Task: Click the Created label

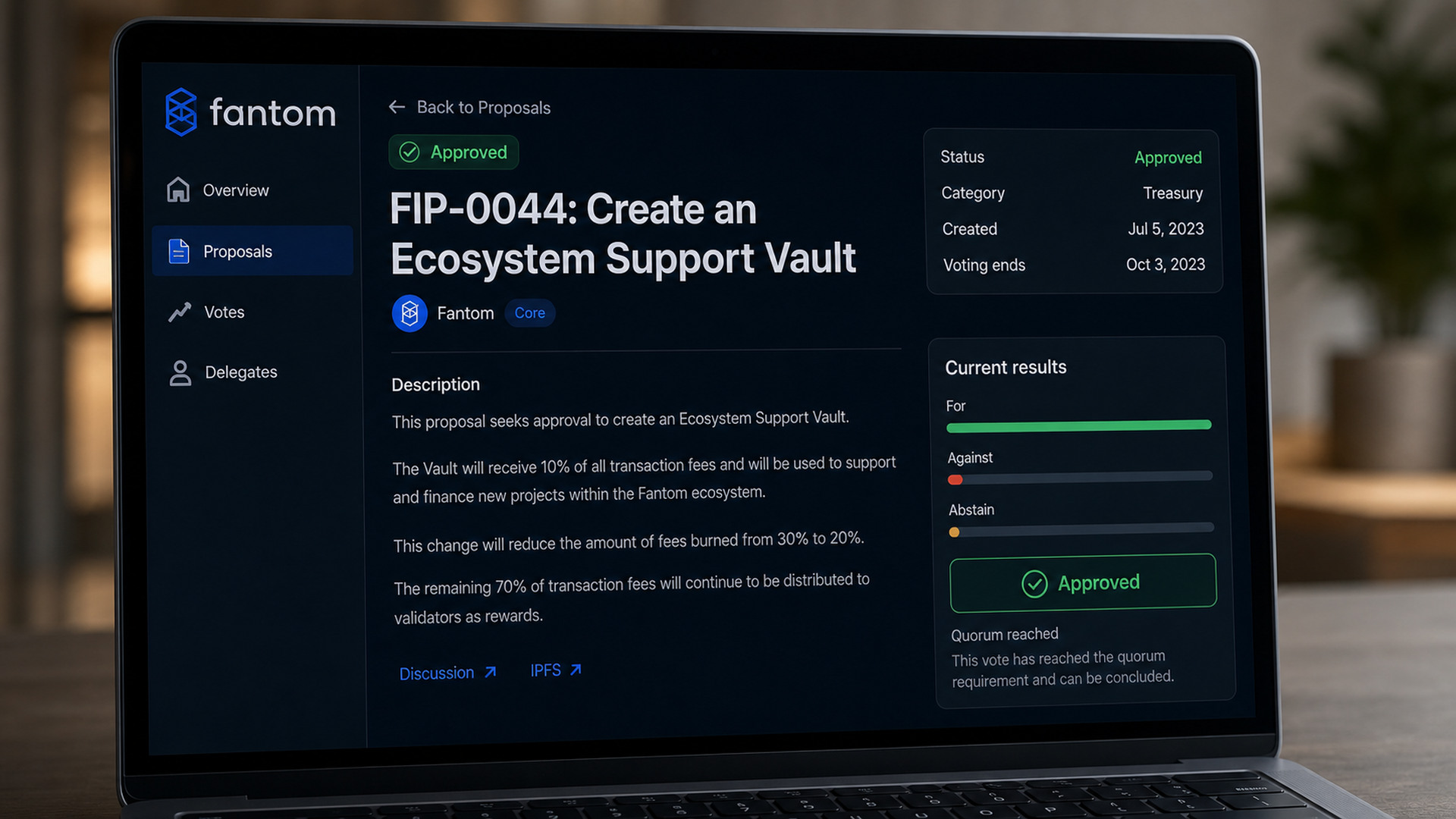Action: pos(969,229)
